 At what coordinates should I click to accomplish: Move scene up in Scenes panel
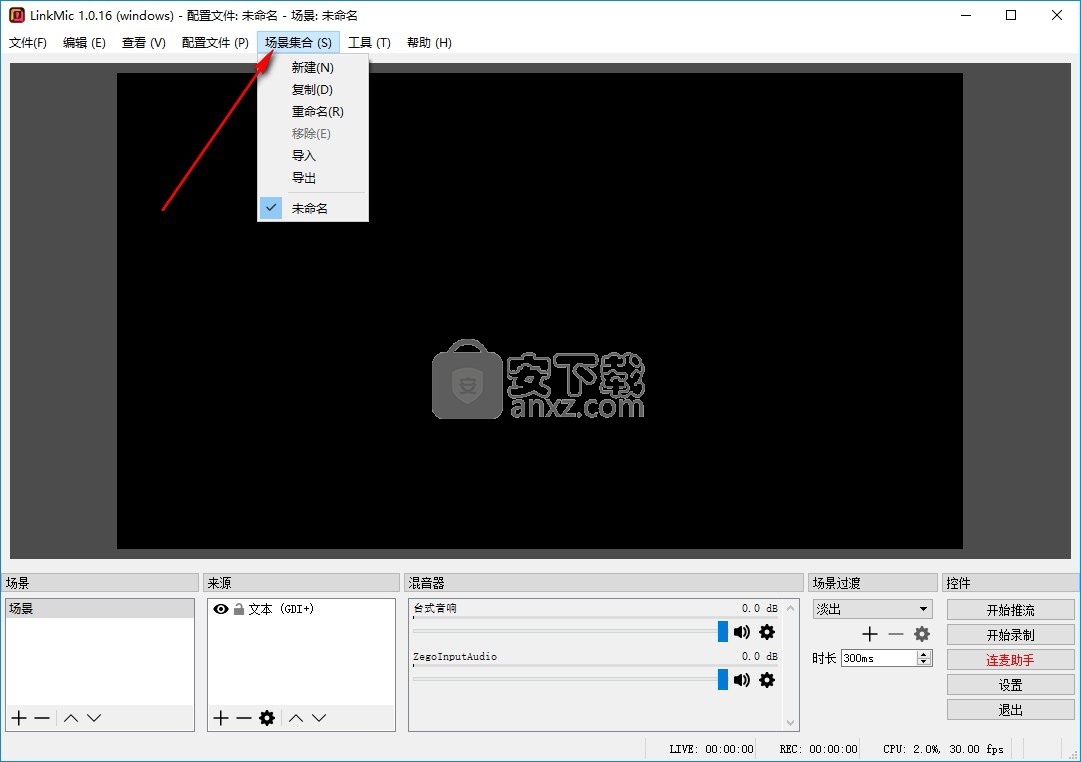tap(71, 718)
